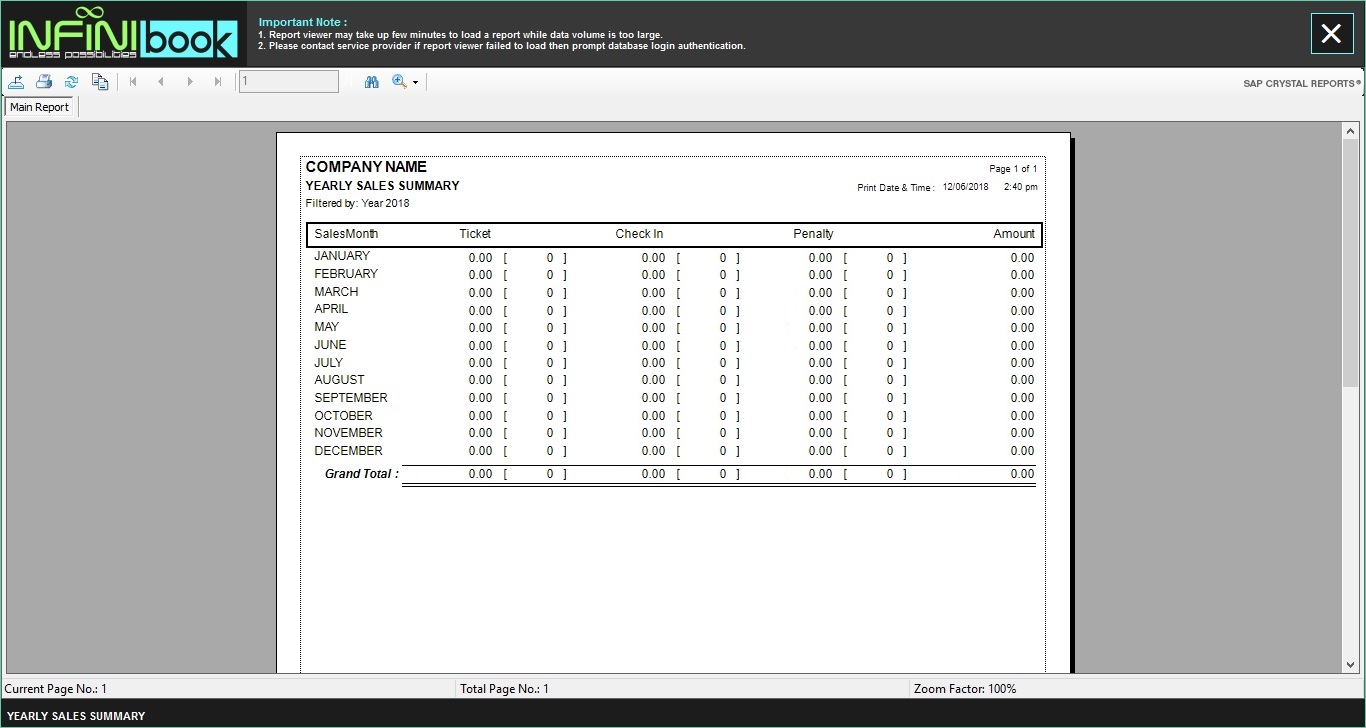The width and height of the screenshot is (1366, 728).
Task: Click the OCTOBER row label
Action: [343, 416]
